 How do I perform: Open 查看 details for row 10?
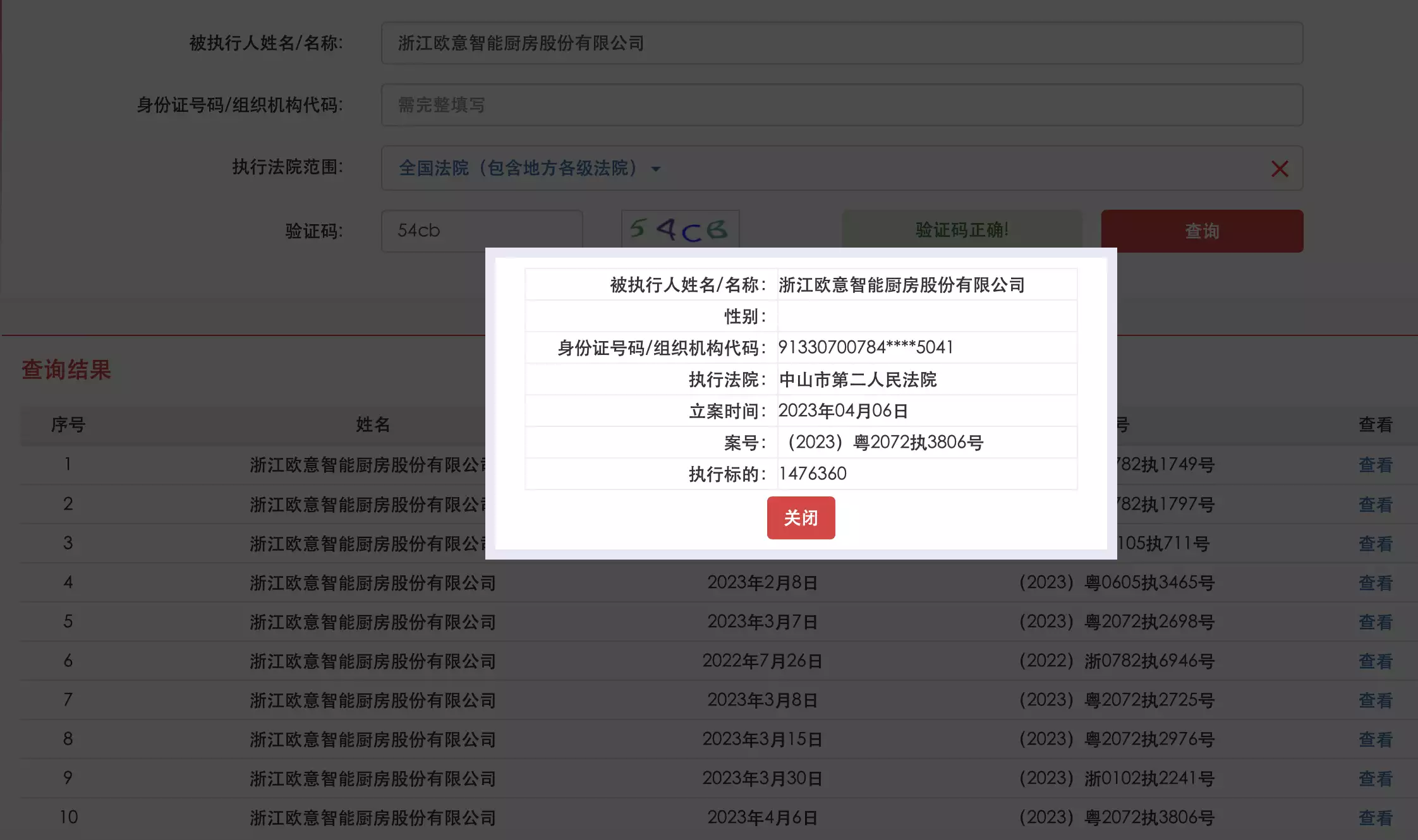pos(1375,817)
